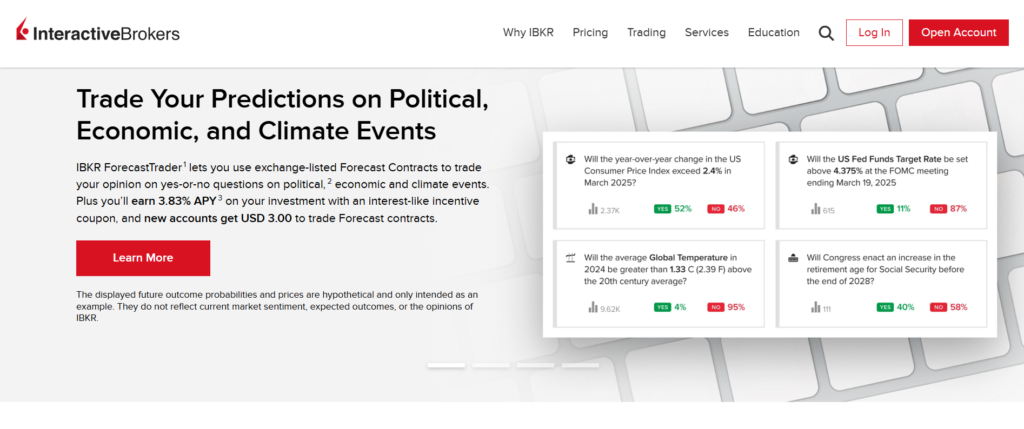Click footnote 1 next to ForecastTrader
The height and width of the screenshot is (429, 1024).
[x=185, y=164]
